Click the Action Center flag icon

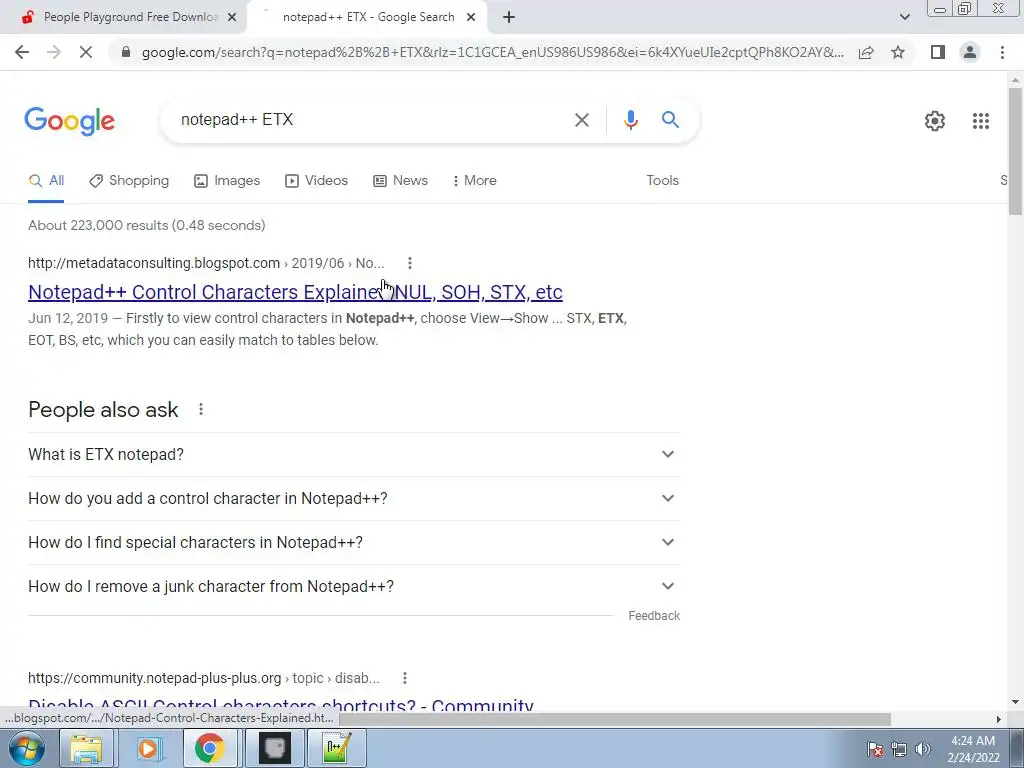point(875,749)
